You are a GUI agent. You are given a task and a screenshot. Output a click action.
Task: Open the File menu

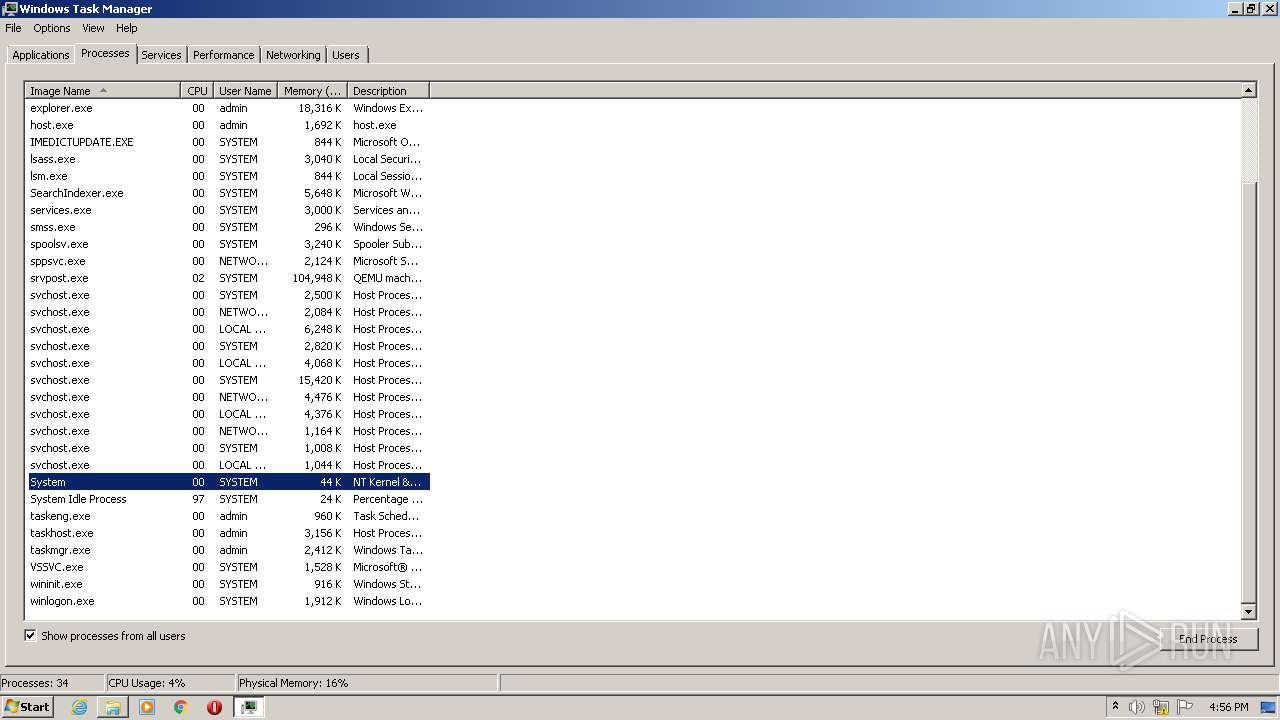(13, 28)
